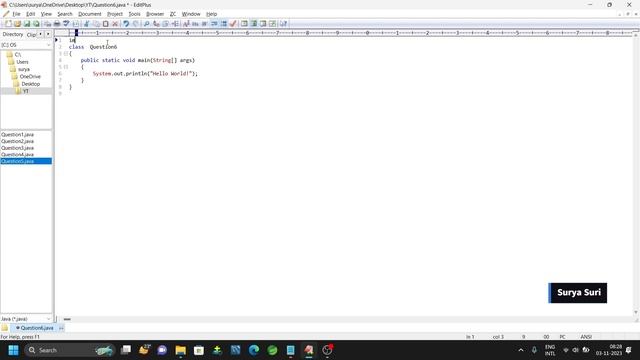The image size is (640, 360).
Task: Open the Edit menu
Action: tap(31, 14)
